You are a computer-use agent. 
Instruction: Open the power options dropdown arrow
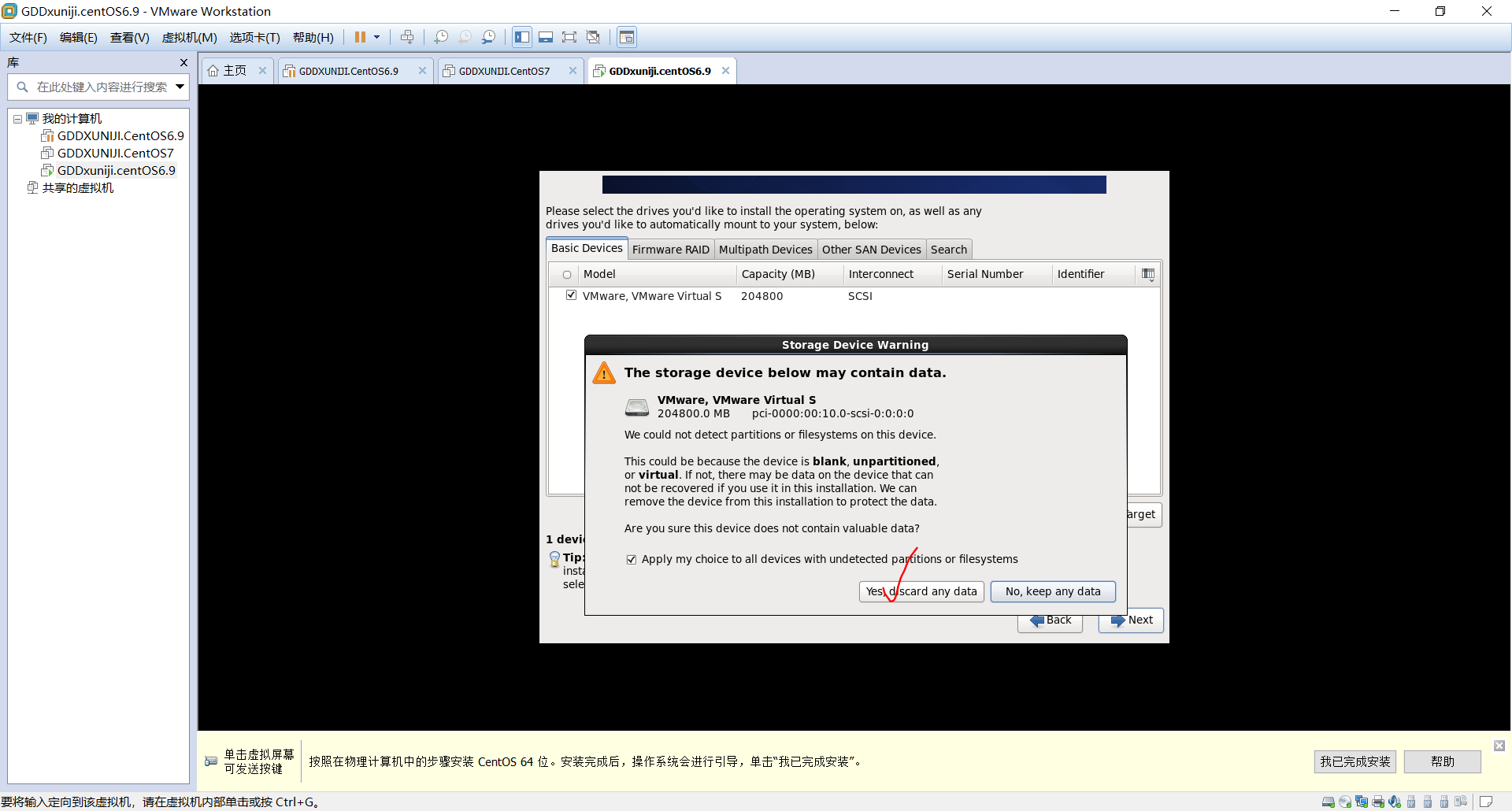coord(377,37)
